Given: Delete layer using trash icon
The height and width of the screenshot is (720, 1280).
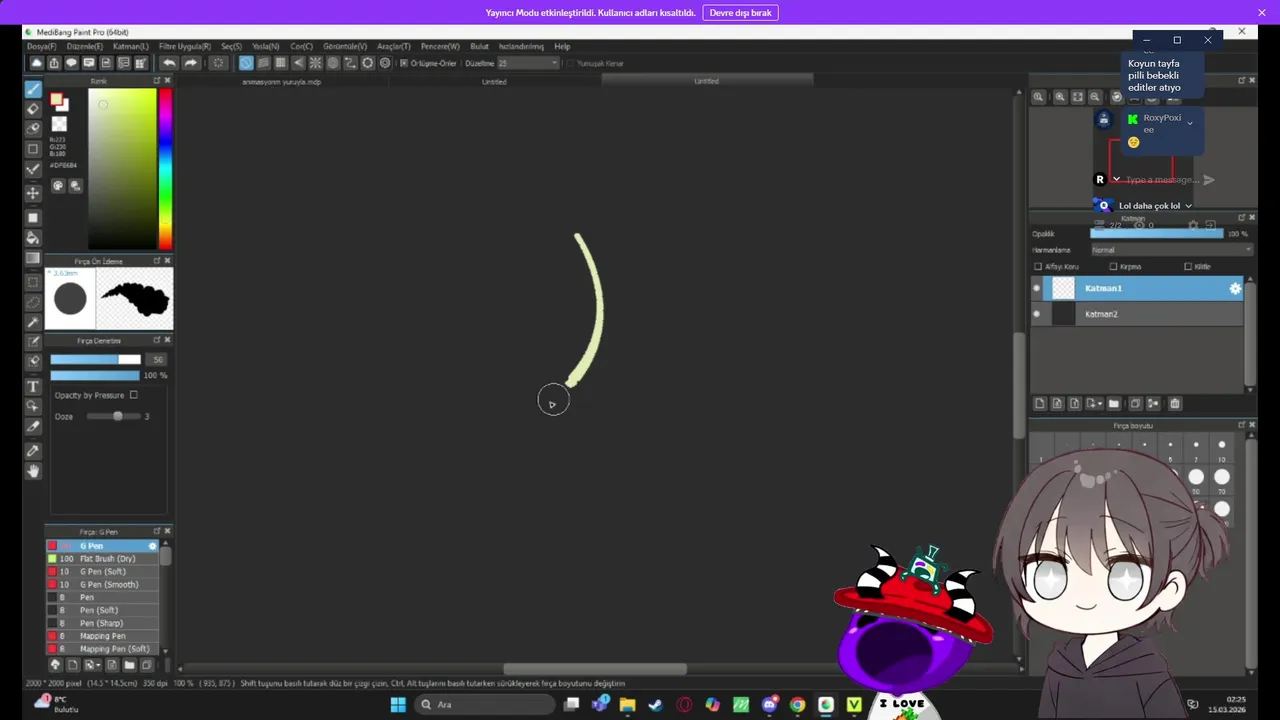Looking at the screenshot, I should tap(1175, 404).
